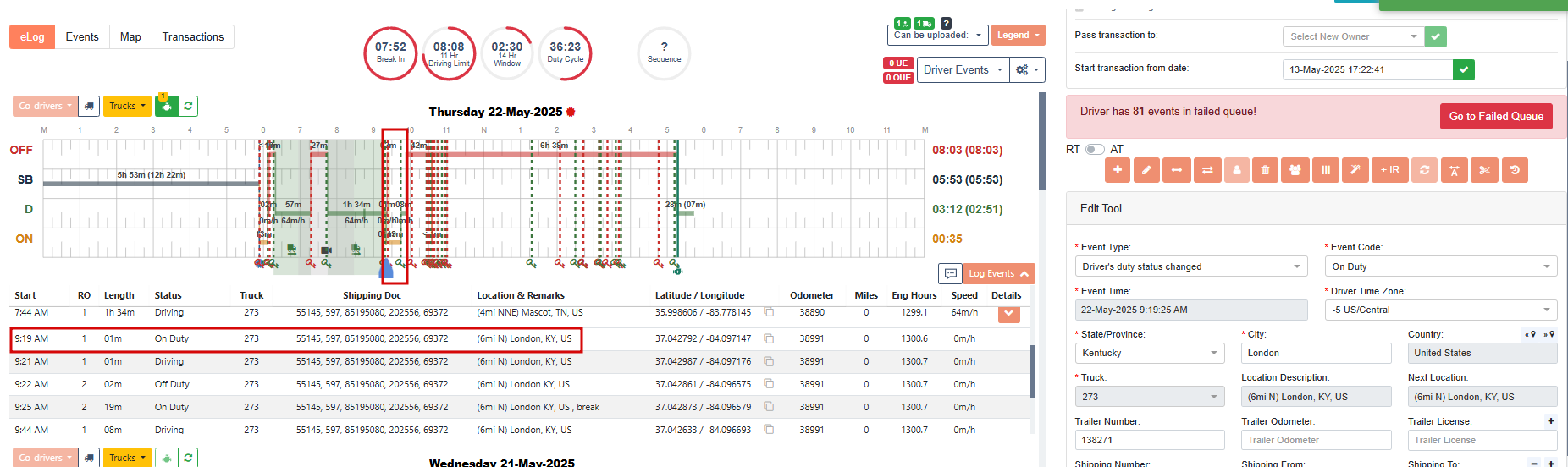Screen dimensions: 1568x467
Task: Click the dark question mark help badge
Action: (x=946, y=23)
